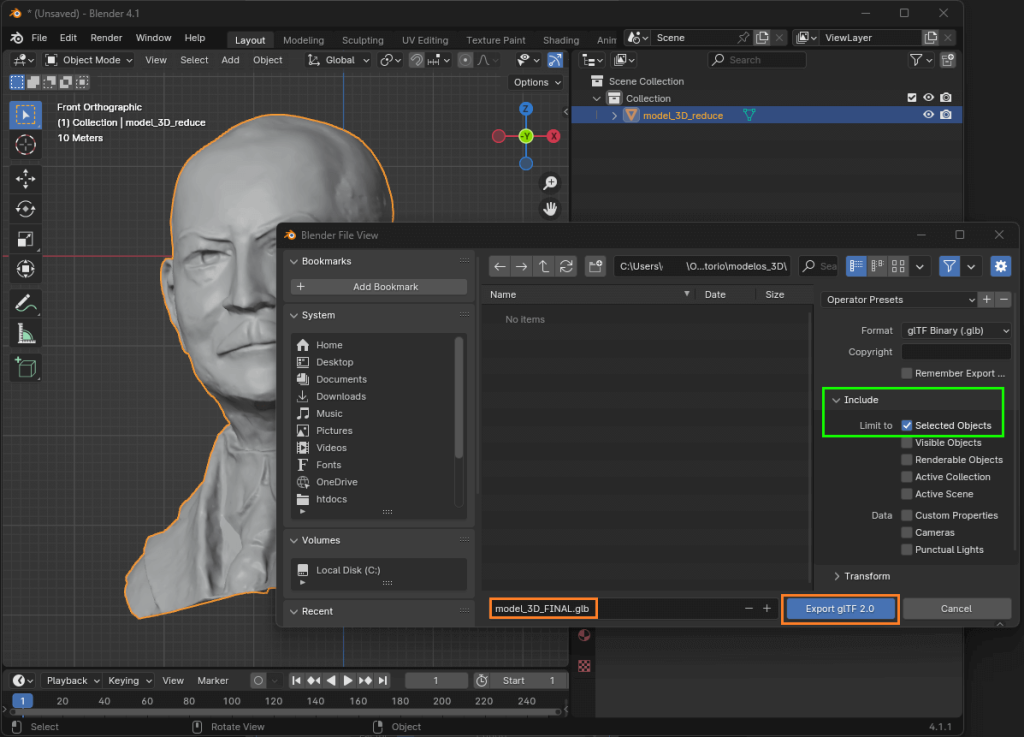Switch to Sculpting workspace tab
This screenshot has width=1024, height=737.
coord(362,40)
